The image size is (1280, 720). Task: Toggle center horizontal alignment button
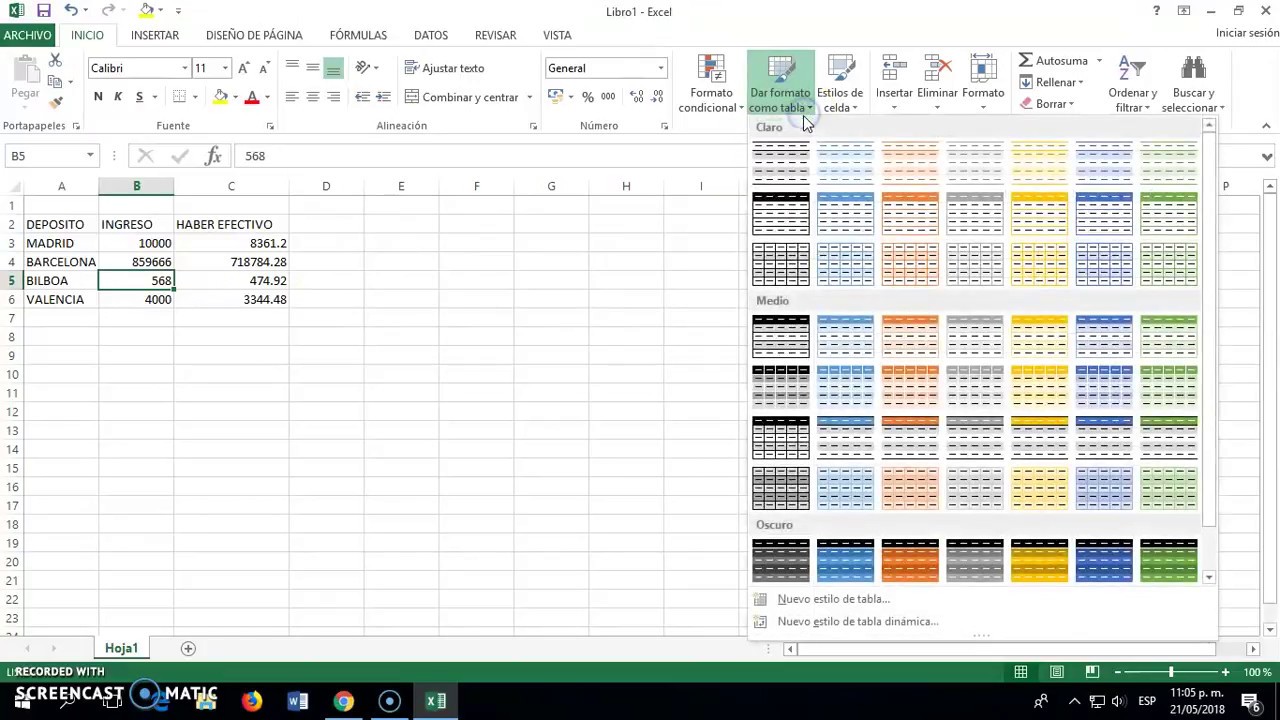click(x=313, y=97)
